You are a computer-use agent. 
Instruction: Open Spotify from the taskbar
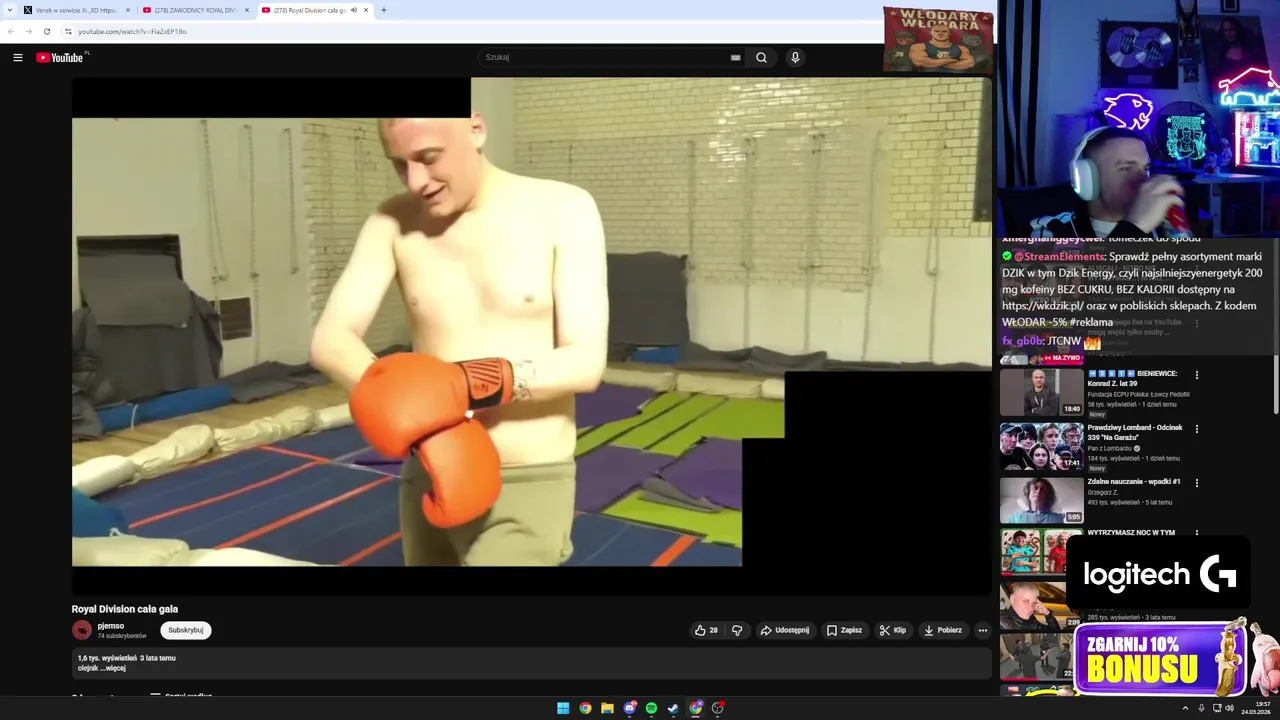(652, 708)
